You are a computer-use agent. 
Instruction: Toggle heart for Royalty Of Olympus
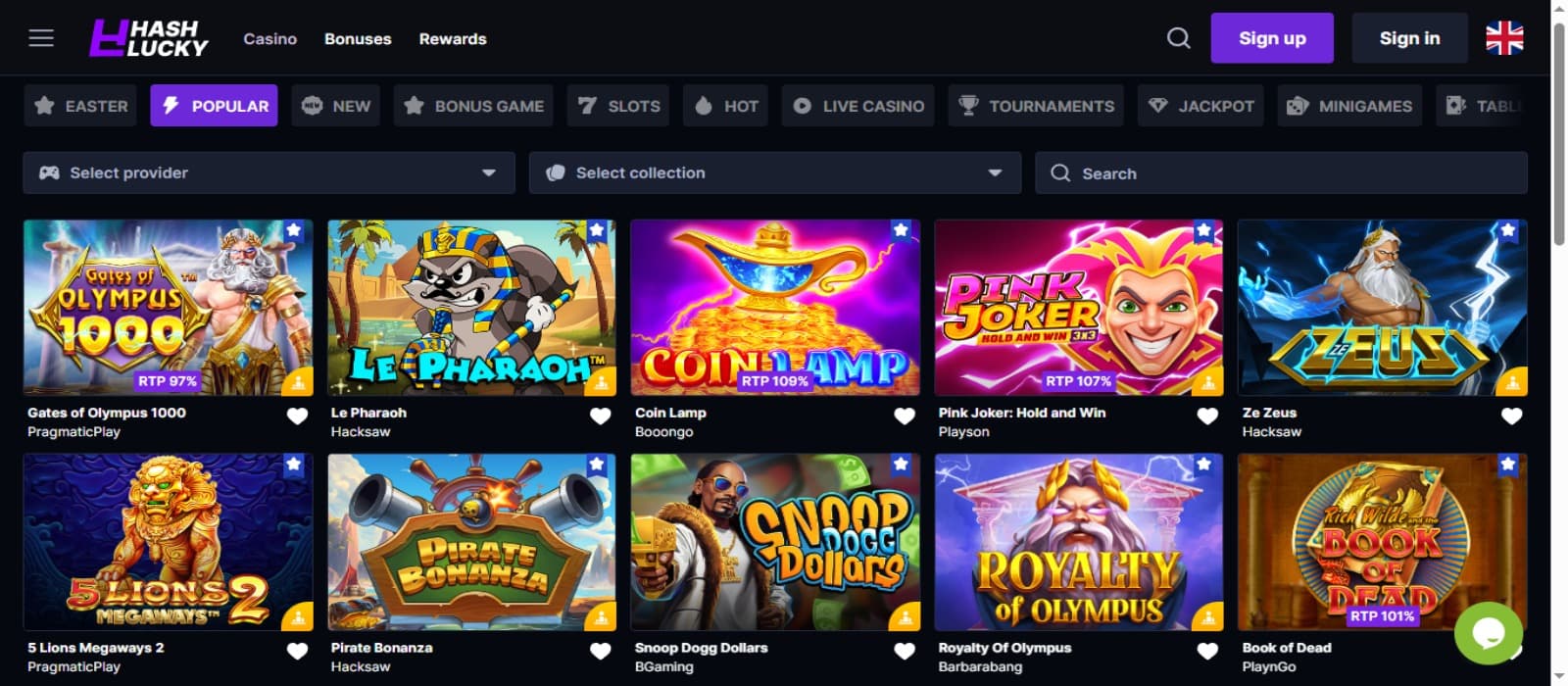1207,652
